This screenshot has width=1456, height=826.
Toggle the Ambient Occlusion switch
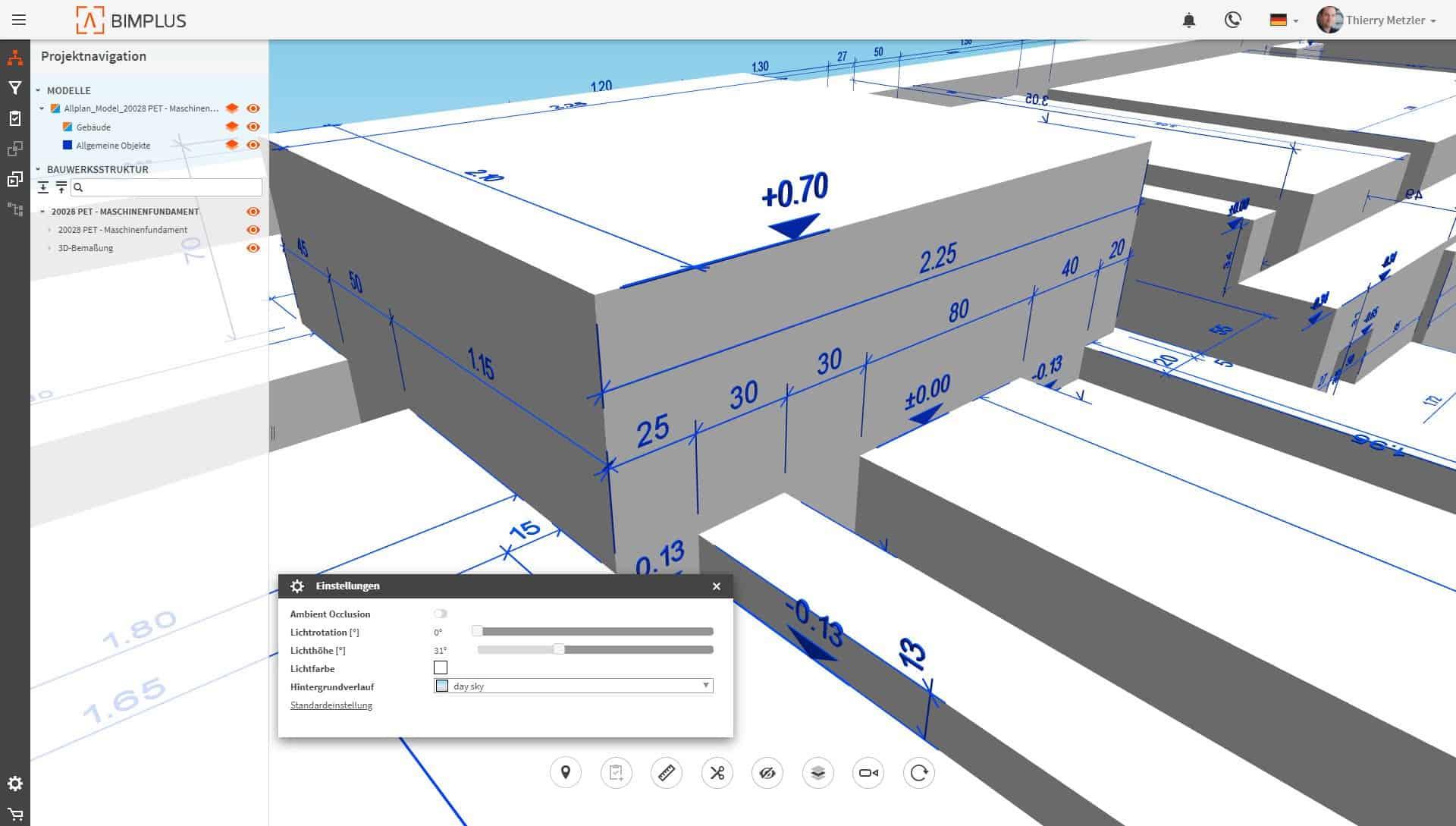click(x=441, y=614)
